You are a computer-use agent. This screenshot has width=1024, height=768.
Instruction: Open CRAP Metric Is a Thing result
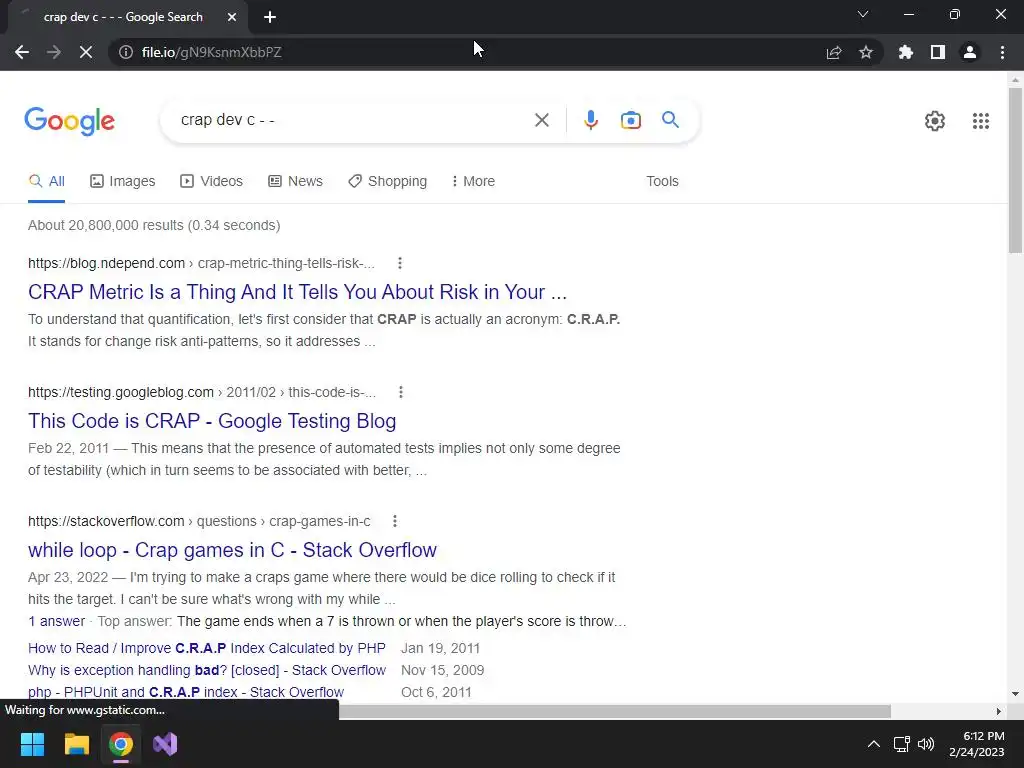click(x=297, y=292)
